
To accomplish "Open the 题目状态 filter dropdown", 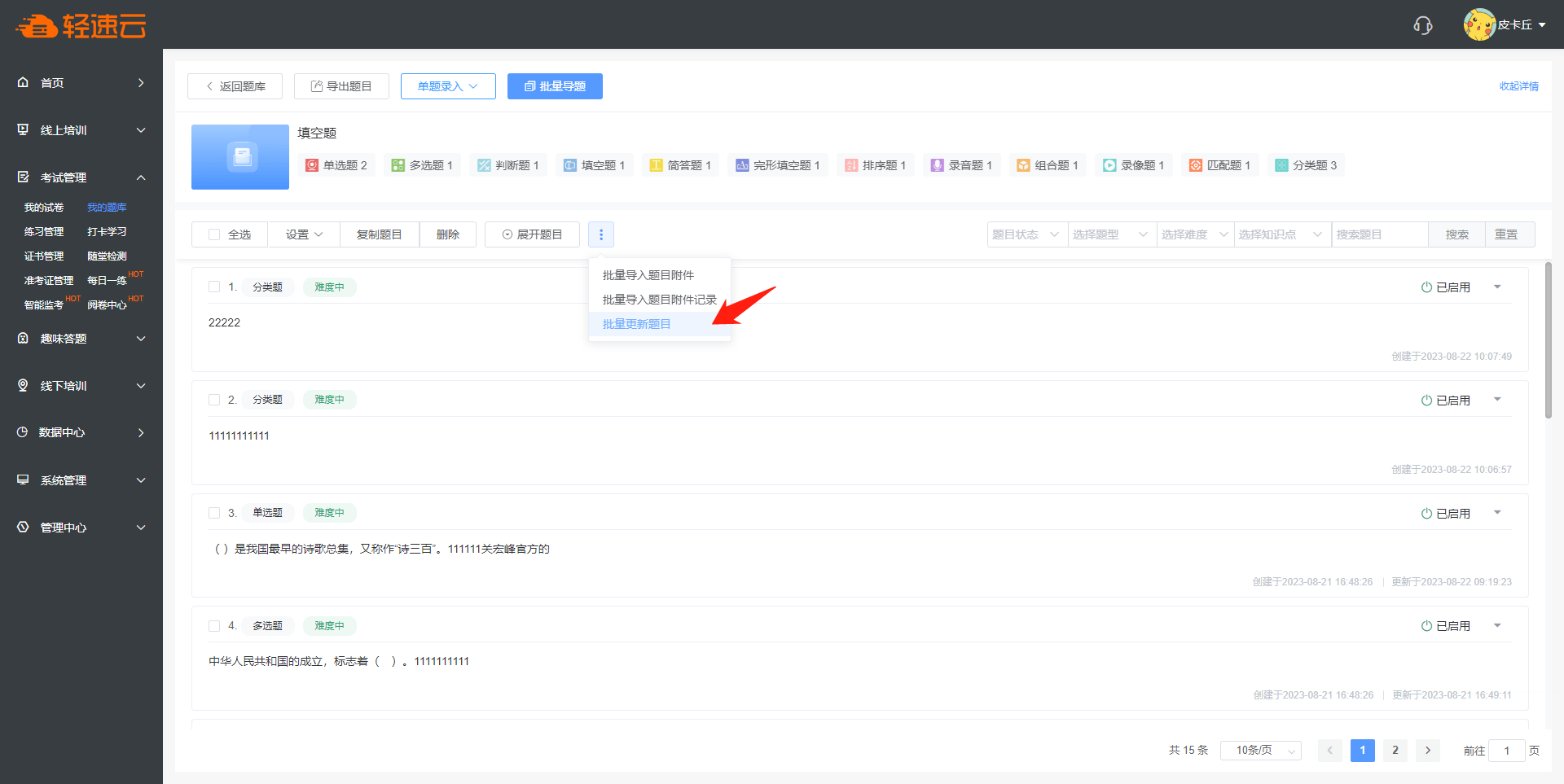I will [1026, 234].
